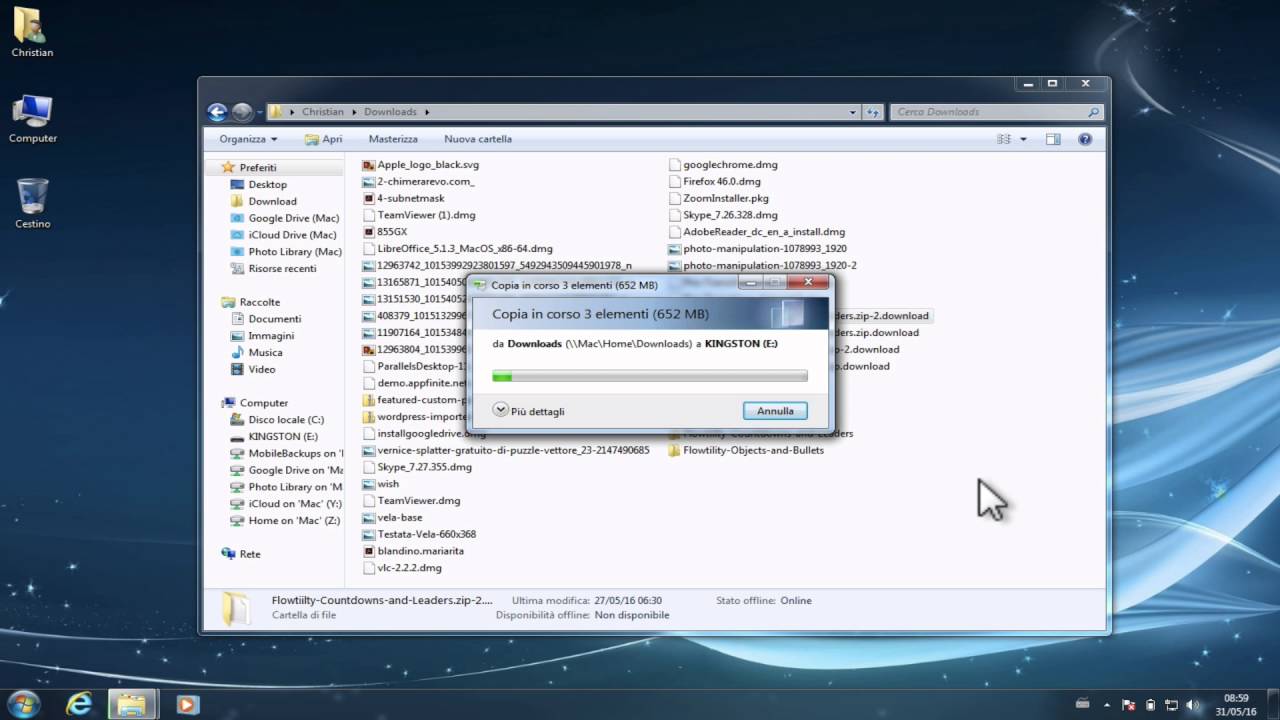The height and width of the screenshot is (720, 1280).
Task: Select the Apple_logo_black.svg file
Action: (420, 164)
